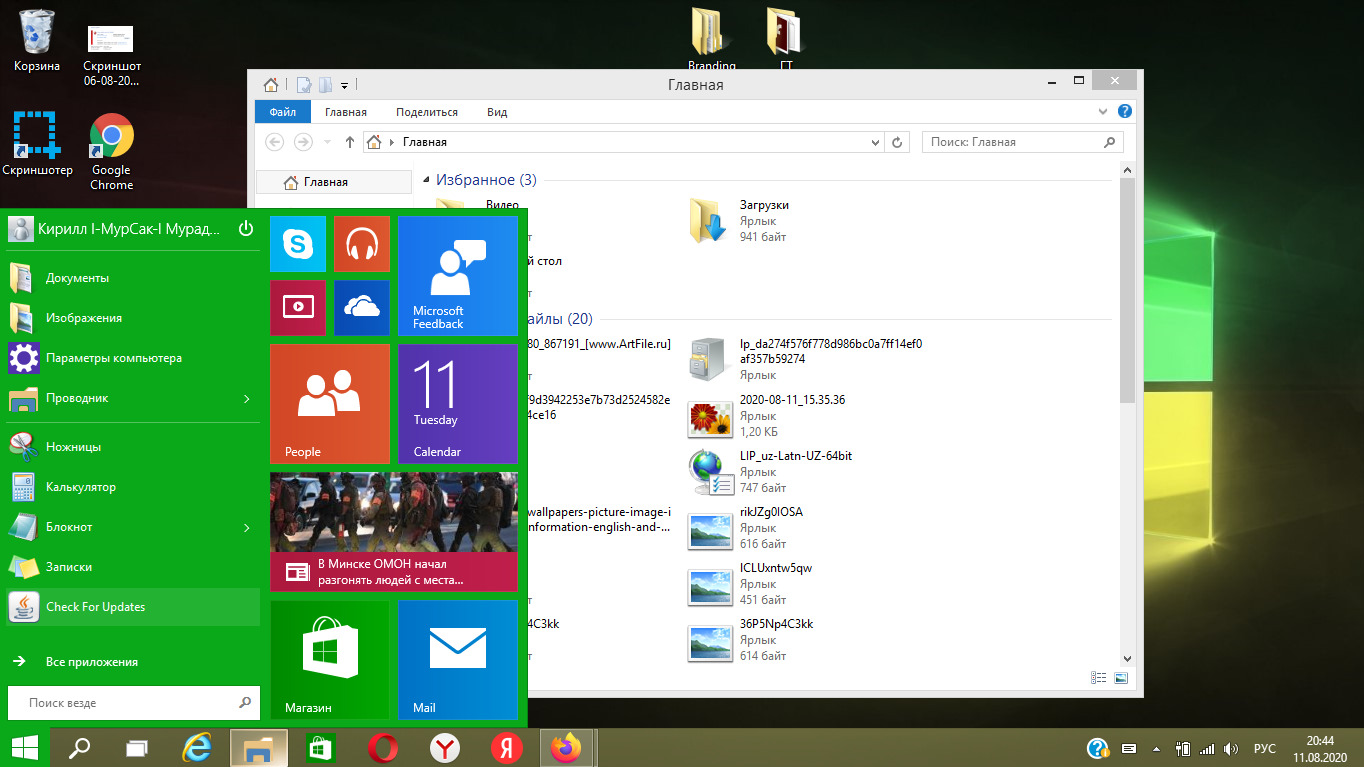Open the Music headphones tile
Screen dimensions: 1364x767
(x=361, y=244)
